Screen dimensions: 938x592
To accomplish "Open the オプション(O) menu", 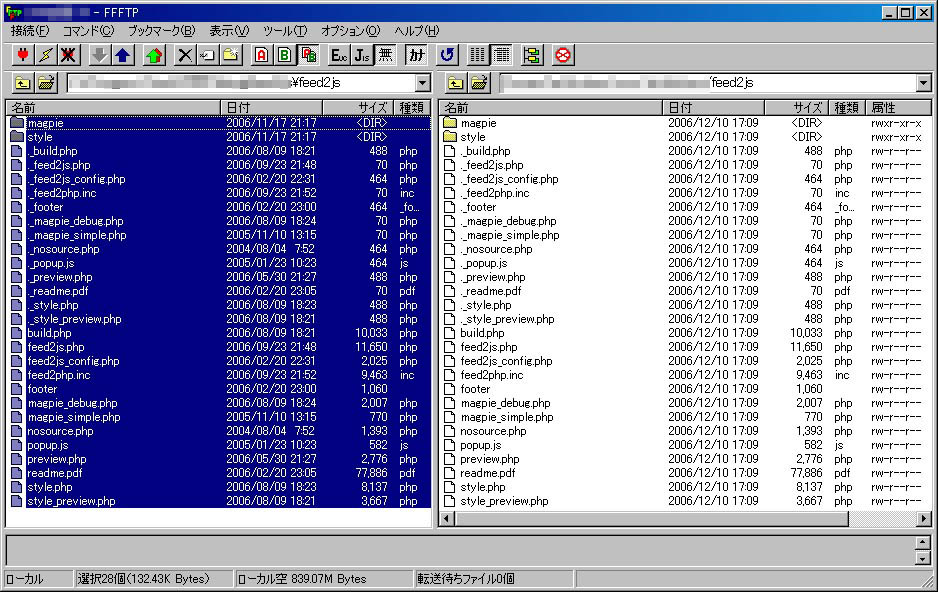I will [351, 30].
